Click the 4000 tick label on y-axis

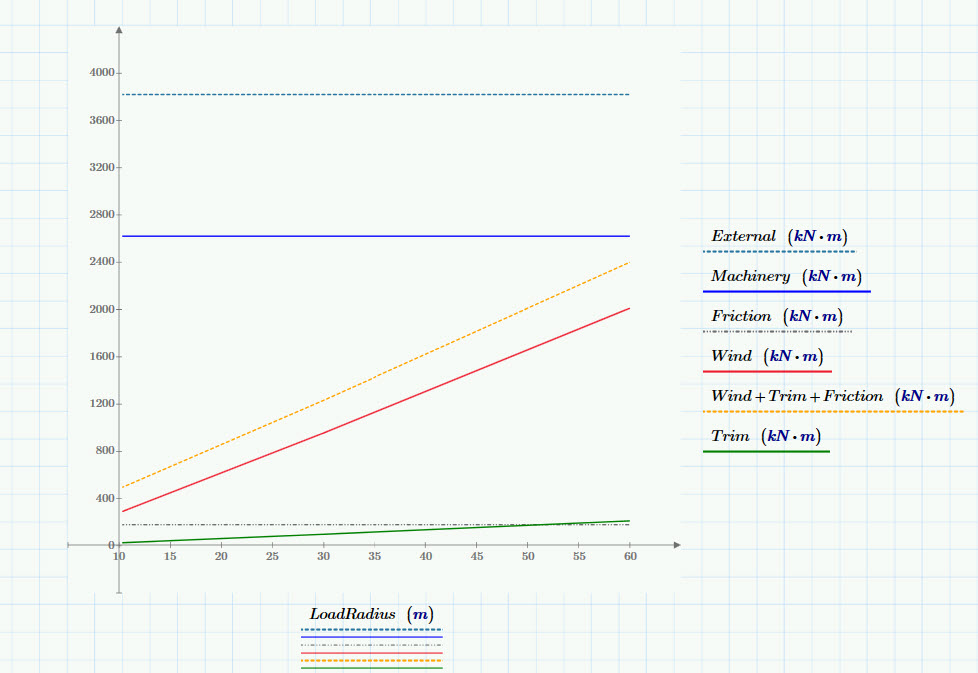tap(102, 73)
